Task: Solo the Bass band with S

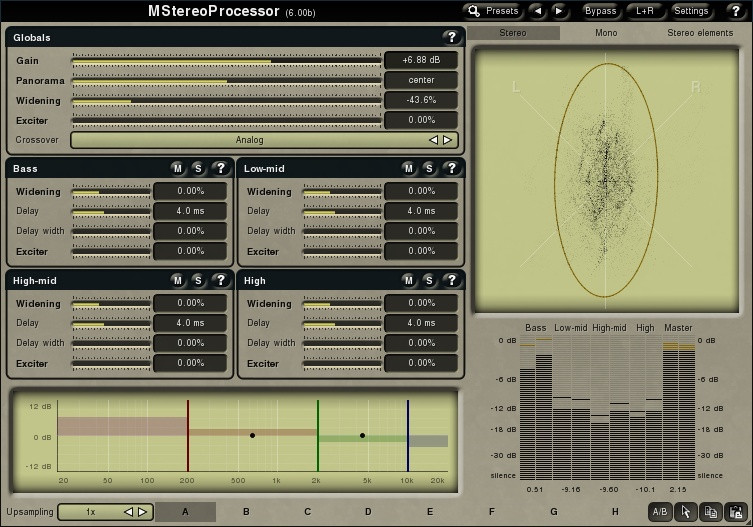Action: (198, 169)
